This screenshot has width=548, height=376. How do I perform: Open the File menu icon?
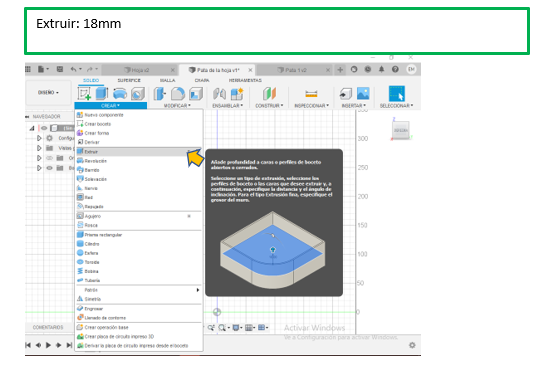click(43, 69)
